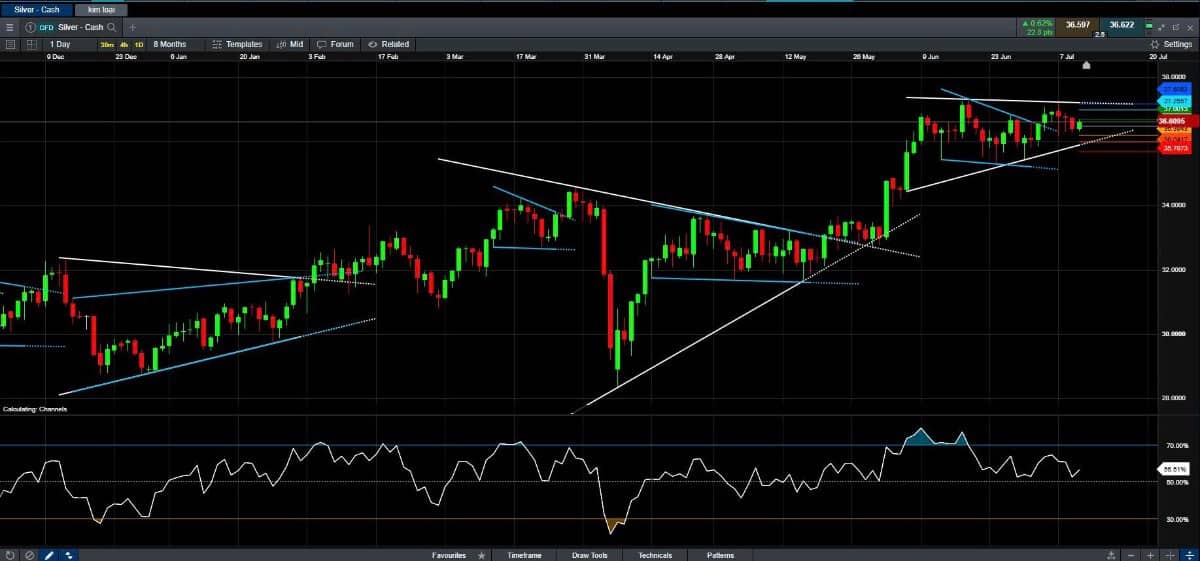Open the Mid price type dropdown
The image size is (1200, 561).
[290, 44]
